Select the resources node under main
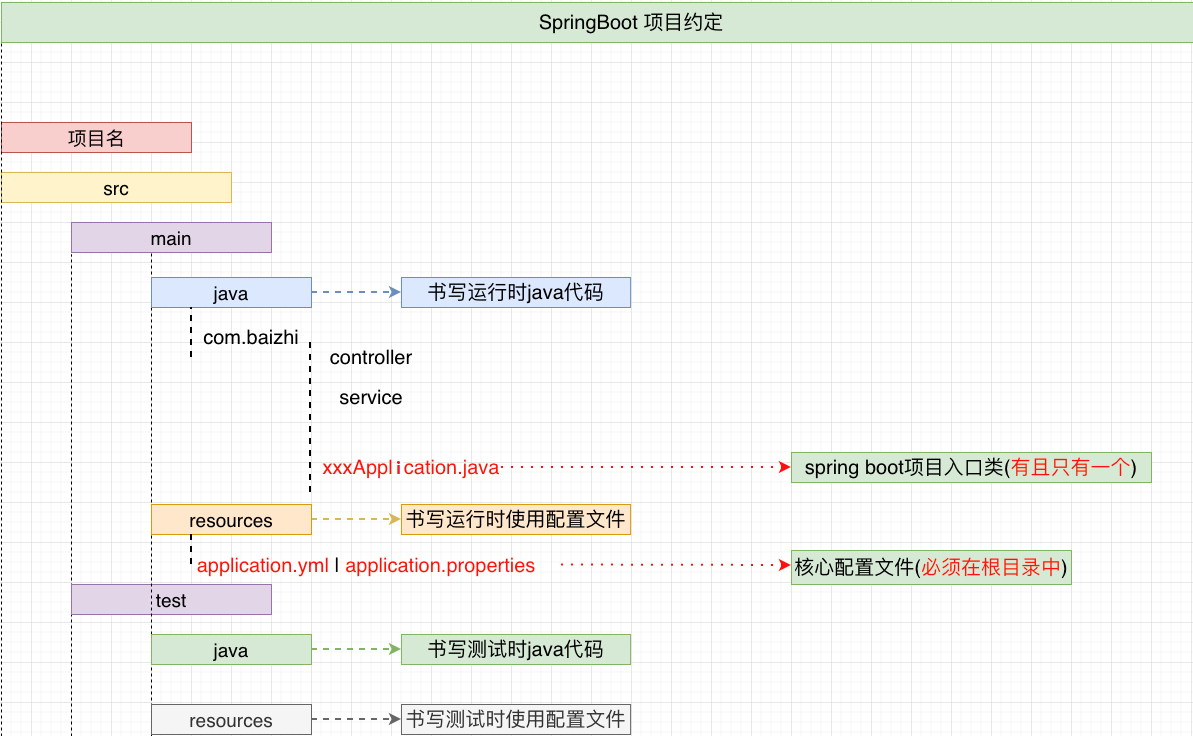 coord(231,520)
